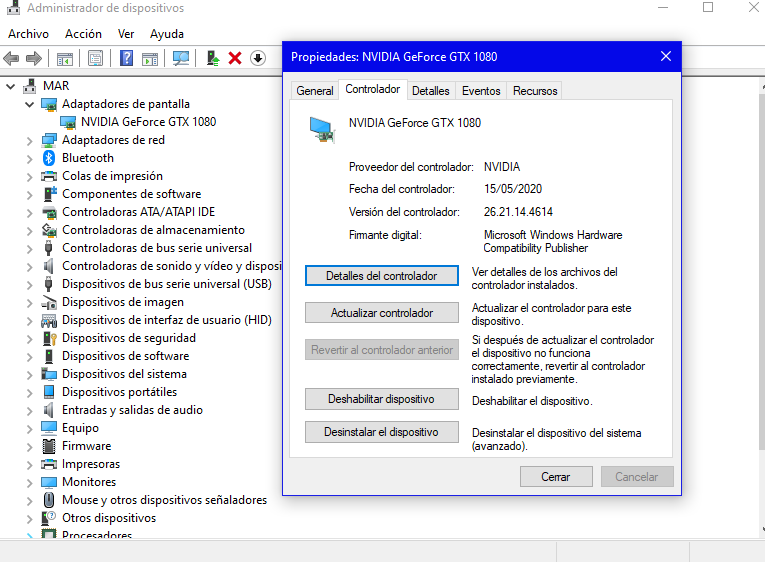The image size is (765, 562).
Task: Expand the Equipo node
Action: [30, 429]
